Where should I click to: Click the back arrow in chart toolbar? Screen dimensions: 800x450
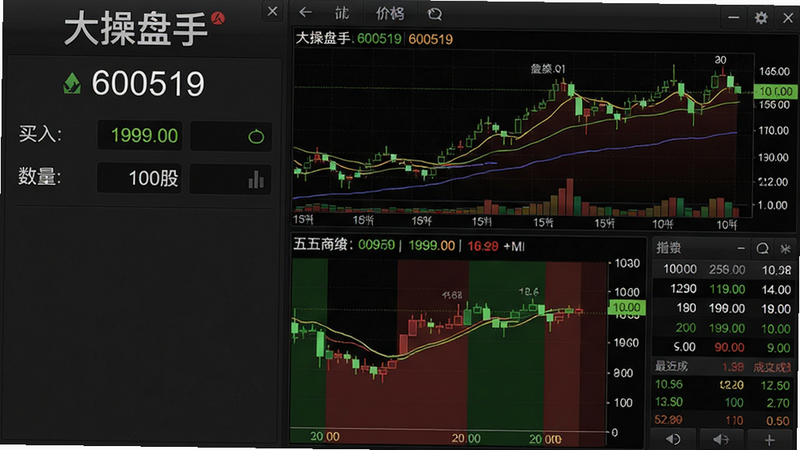click(x=306, y=12)
